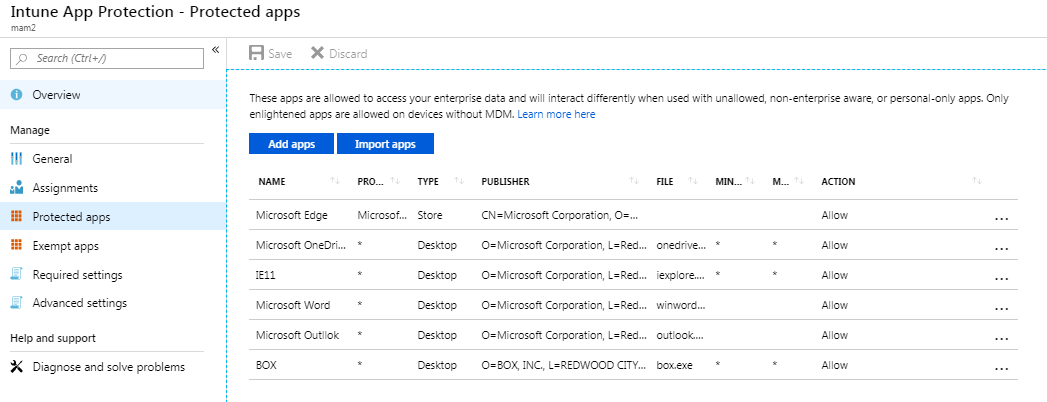Click the Add apps button
Viewport: 1047px width, 402px height.
[291, 144]
